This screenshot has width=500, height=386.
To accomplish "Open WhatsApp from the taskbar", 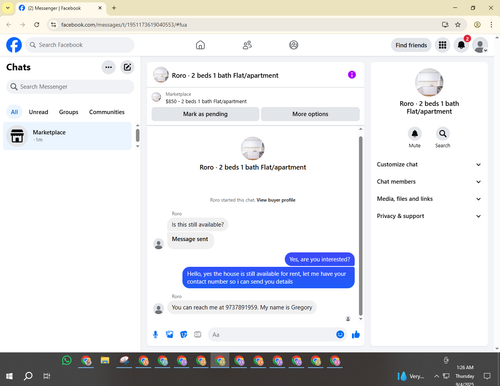I will pos(67,361).
